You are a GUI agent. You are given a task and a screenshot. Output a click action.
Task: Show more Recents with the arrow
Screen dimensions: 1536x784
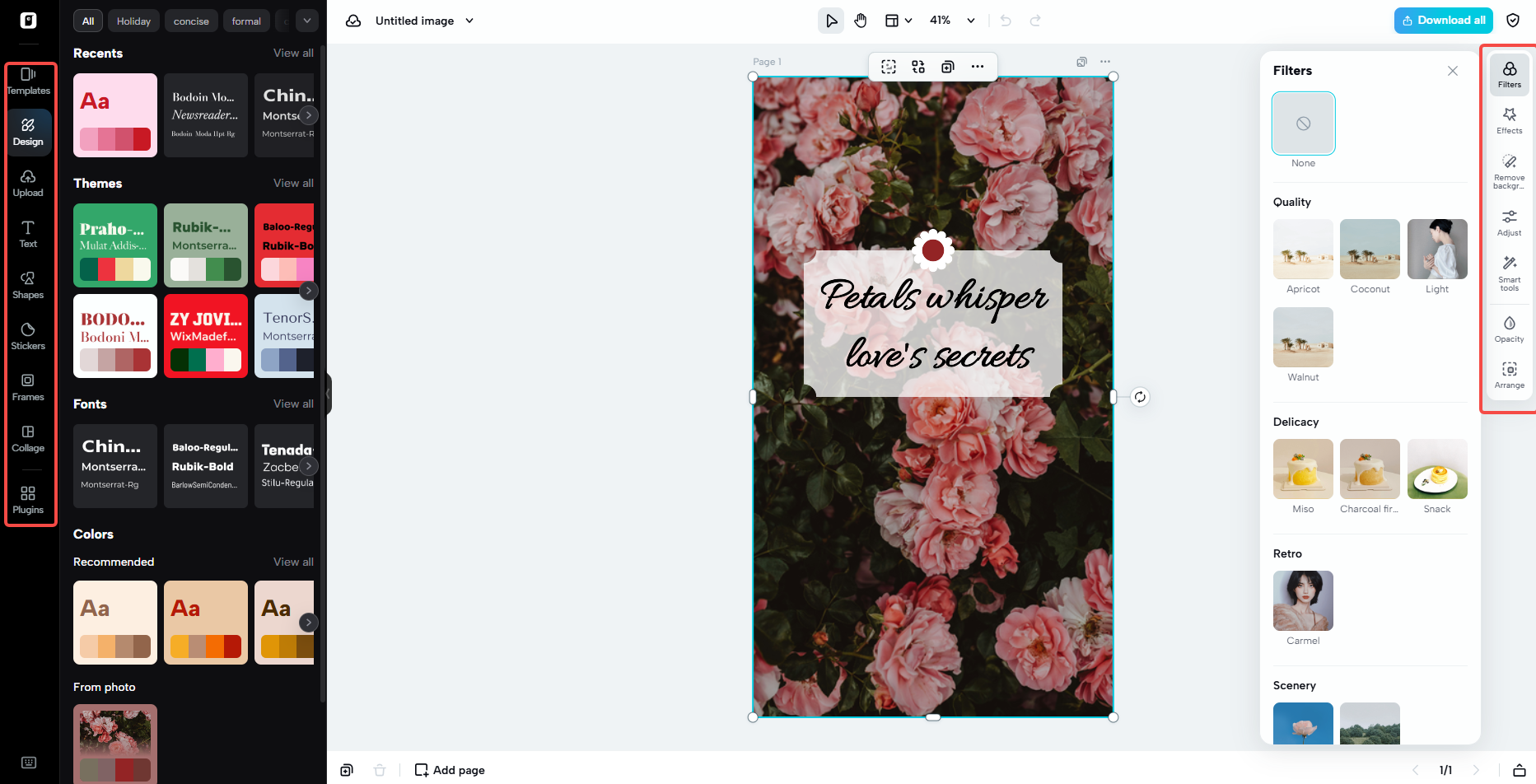tap(308, 115)
